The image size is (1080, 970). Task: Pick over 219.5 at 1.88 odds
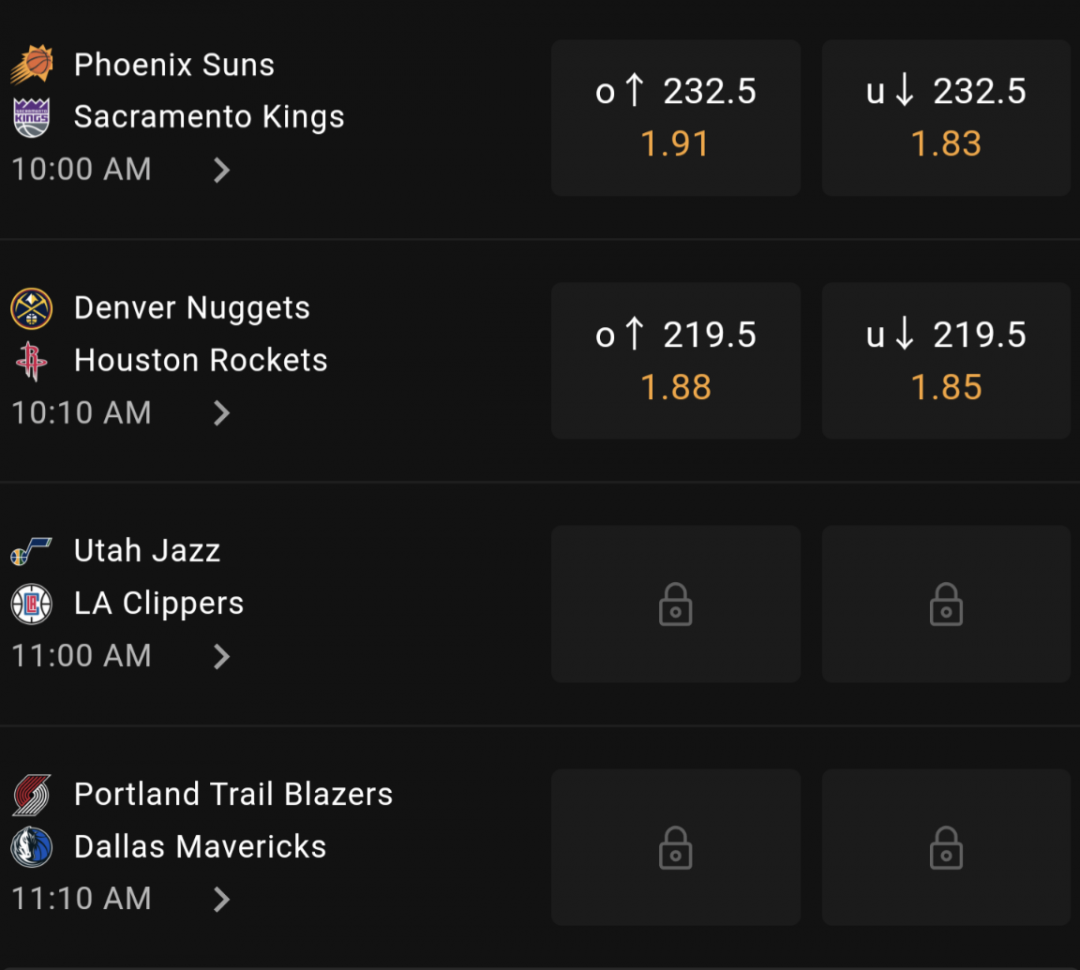(x=676, y=361)
